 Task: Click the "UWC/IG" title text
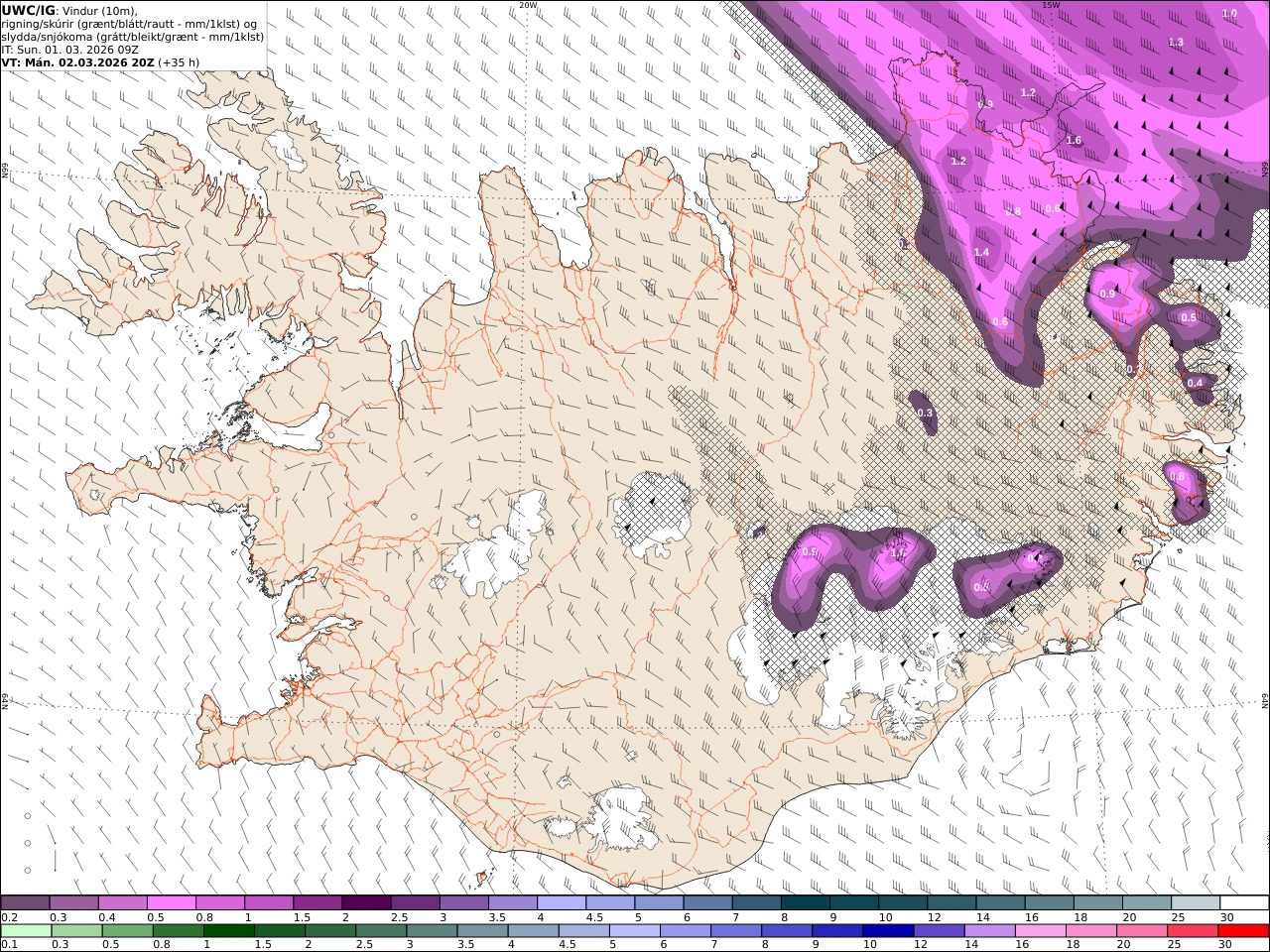(x=29, y=10)
